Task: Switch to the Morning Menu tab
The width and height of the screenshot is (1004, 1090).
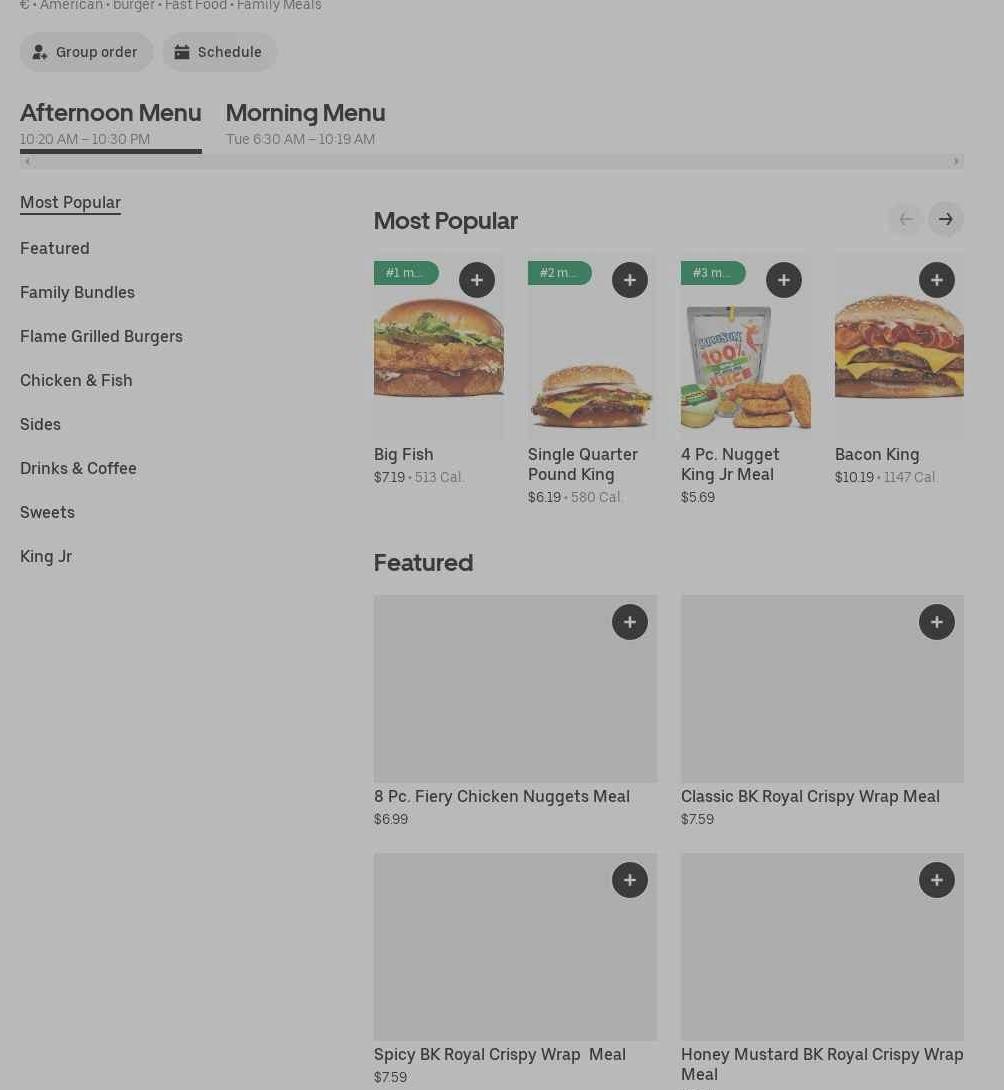Action: 305,124
